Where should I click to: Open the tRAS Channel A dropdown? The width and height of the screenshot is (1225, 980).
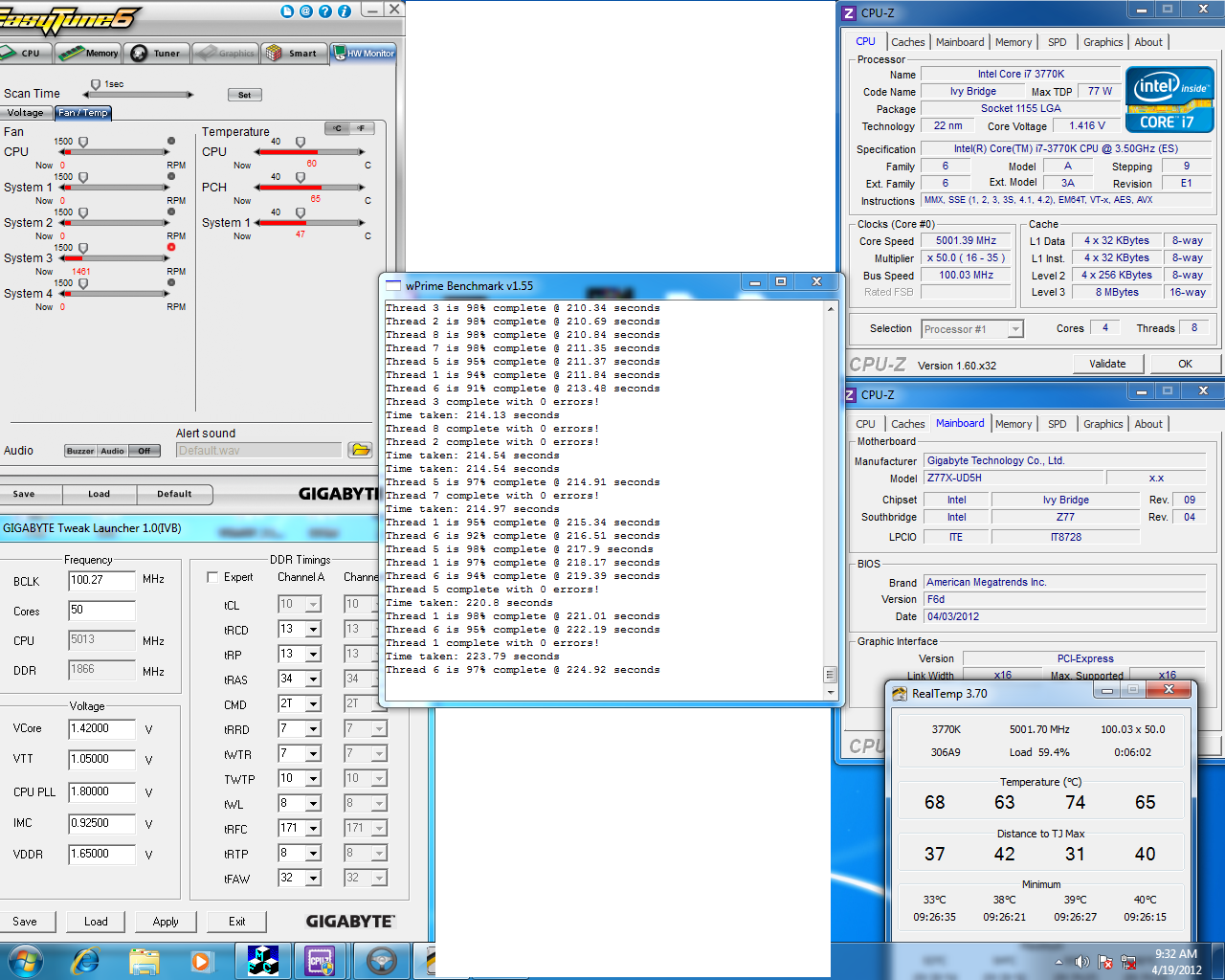pos(313,679)
